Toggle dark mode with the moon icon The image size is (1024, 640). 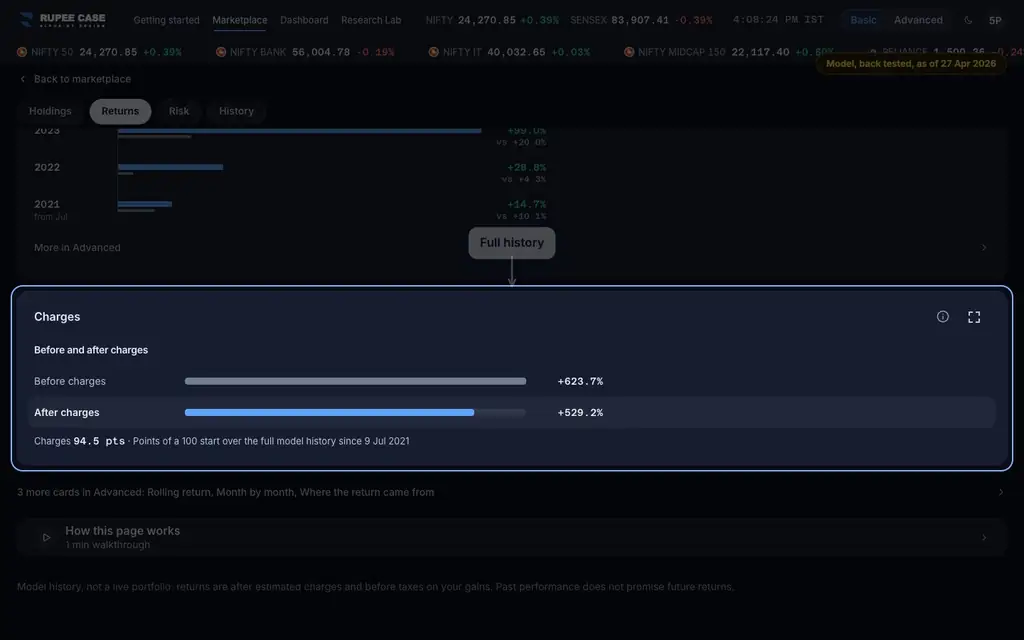click(968, 20)
